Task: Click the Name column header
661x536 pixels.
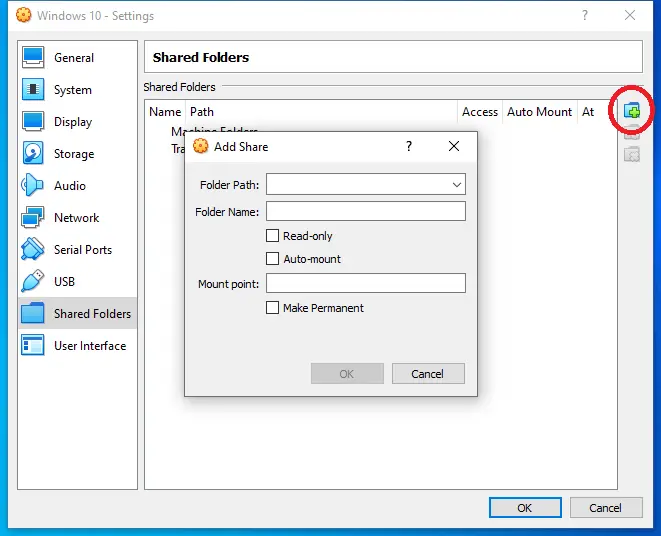Action: [x=165, y=112]
